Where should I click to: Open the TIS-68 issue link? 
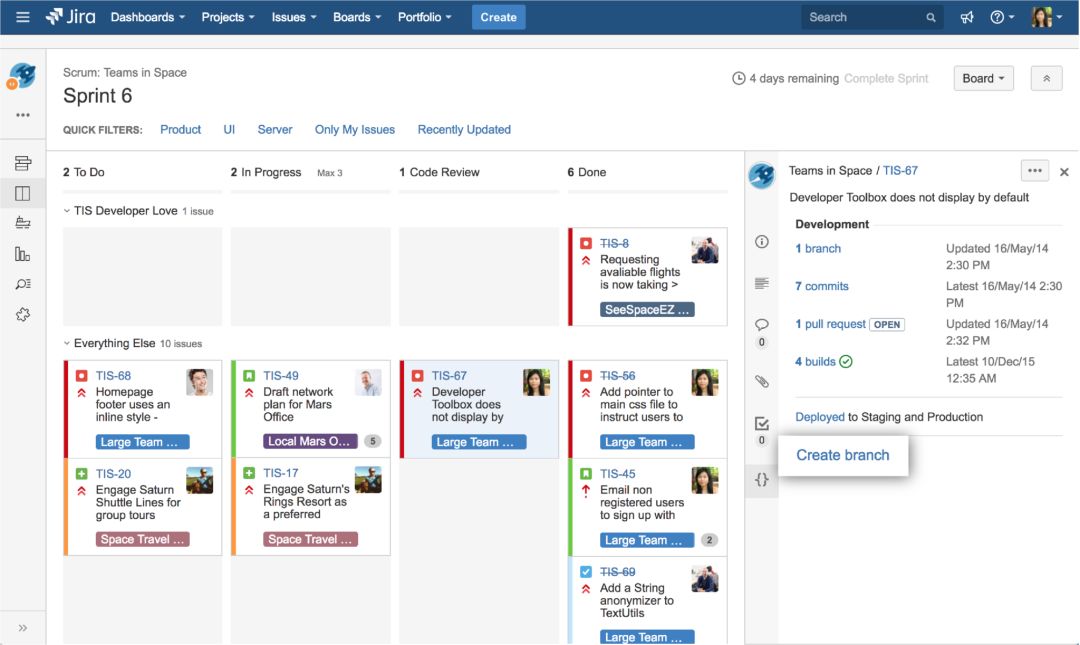tap(113, 376)
